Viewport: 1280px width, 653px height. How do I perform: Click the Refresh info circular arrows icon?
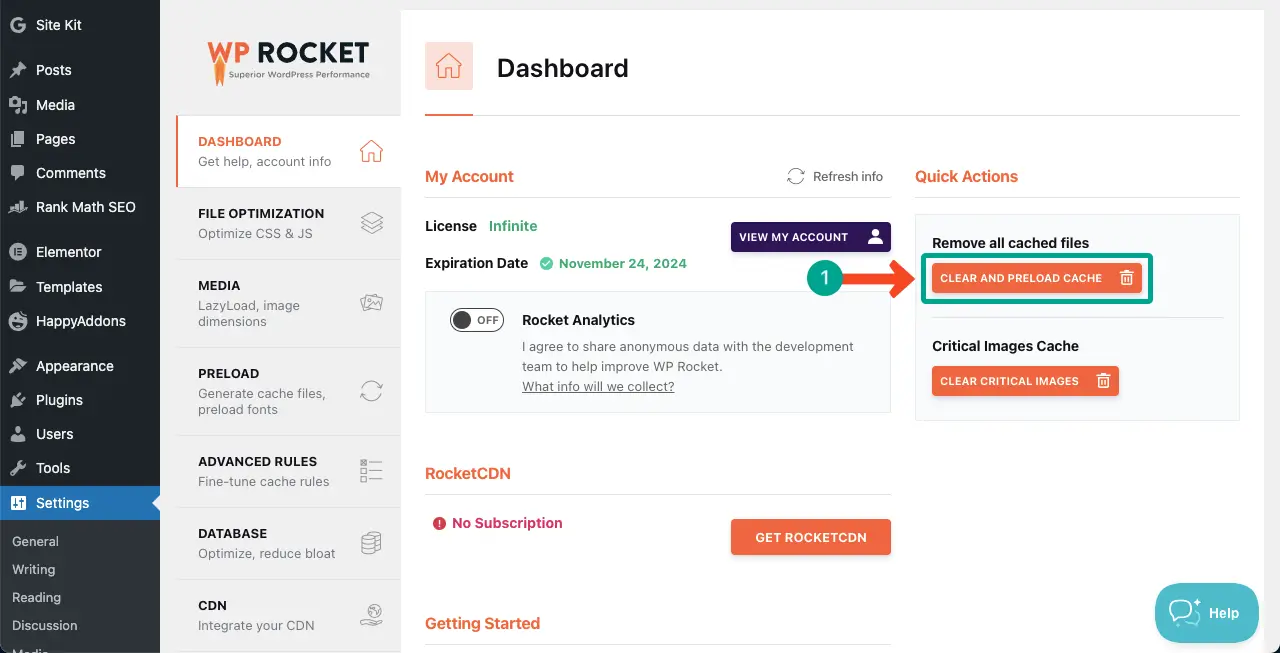pyautogui.click(x=796, y=176)
